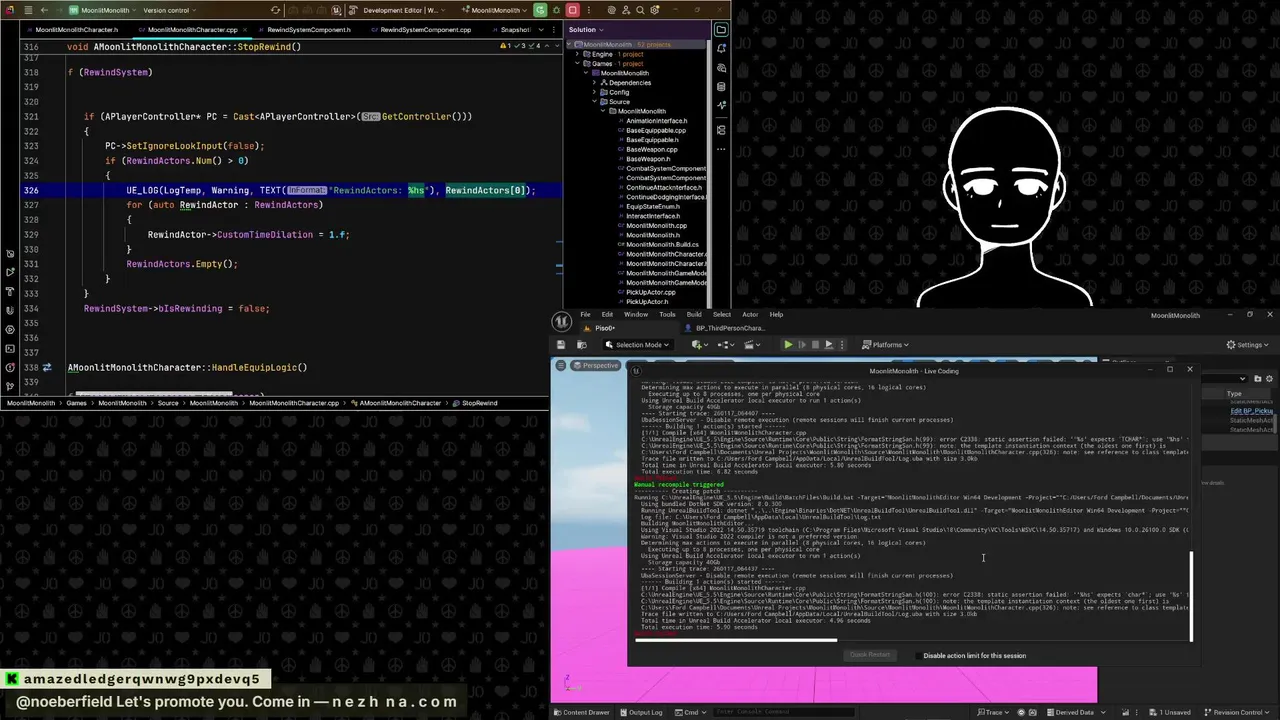Open the Output Log
This screenshot has height=720, width=1280.
coord(640,712)
